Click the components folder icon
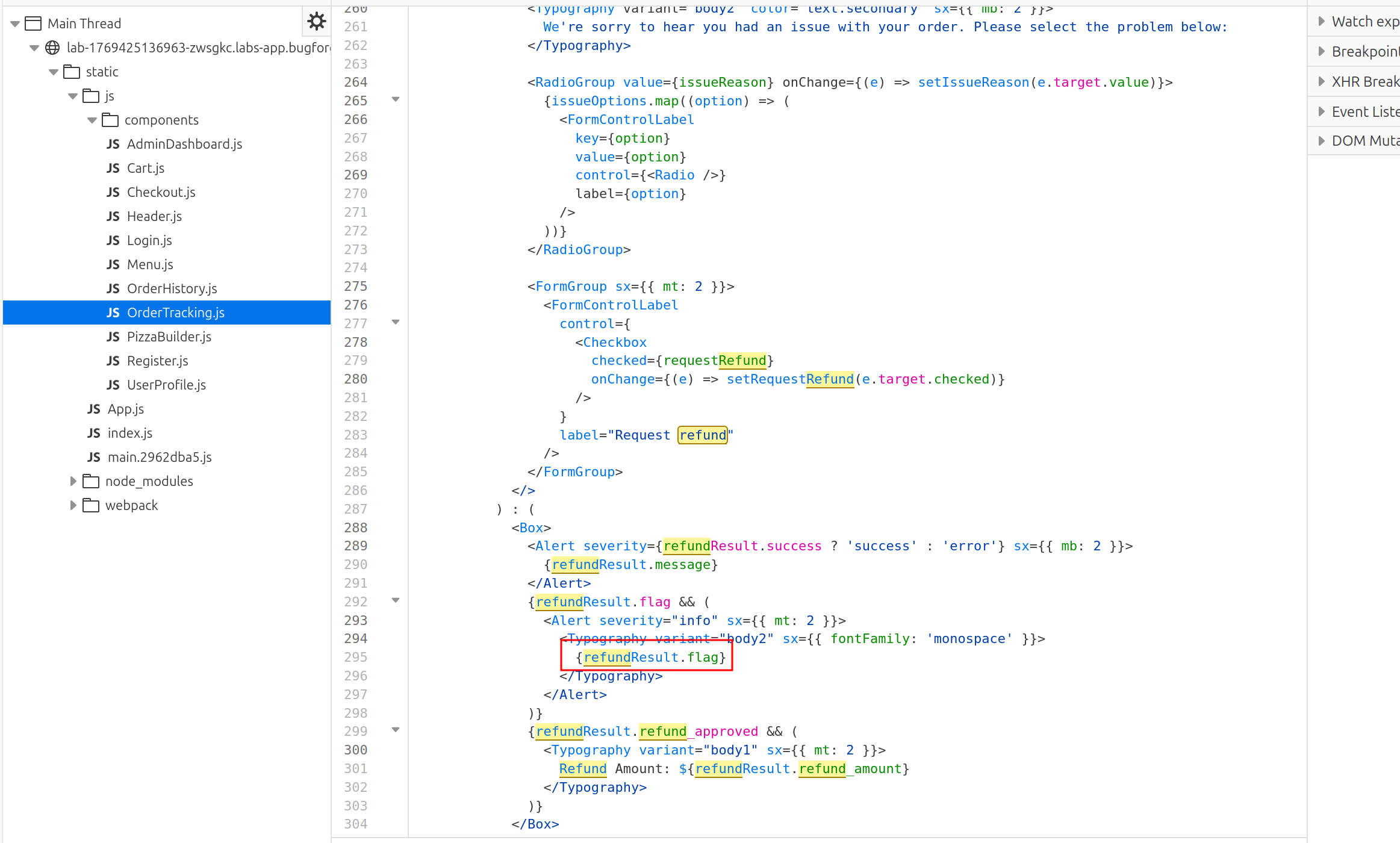This screenshot has width=1400, height=843. (x=110, y=120)
